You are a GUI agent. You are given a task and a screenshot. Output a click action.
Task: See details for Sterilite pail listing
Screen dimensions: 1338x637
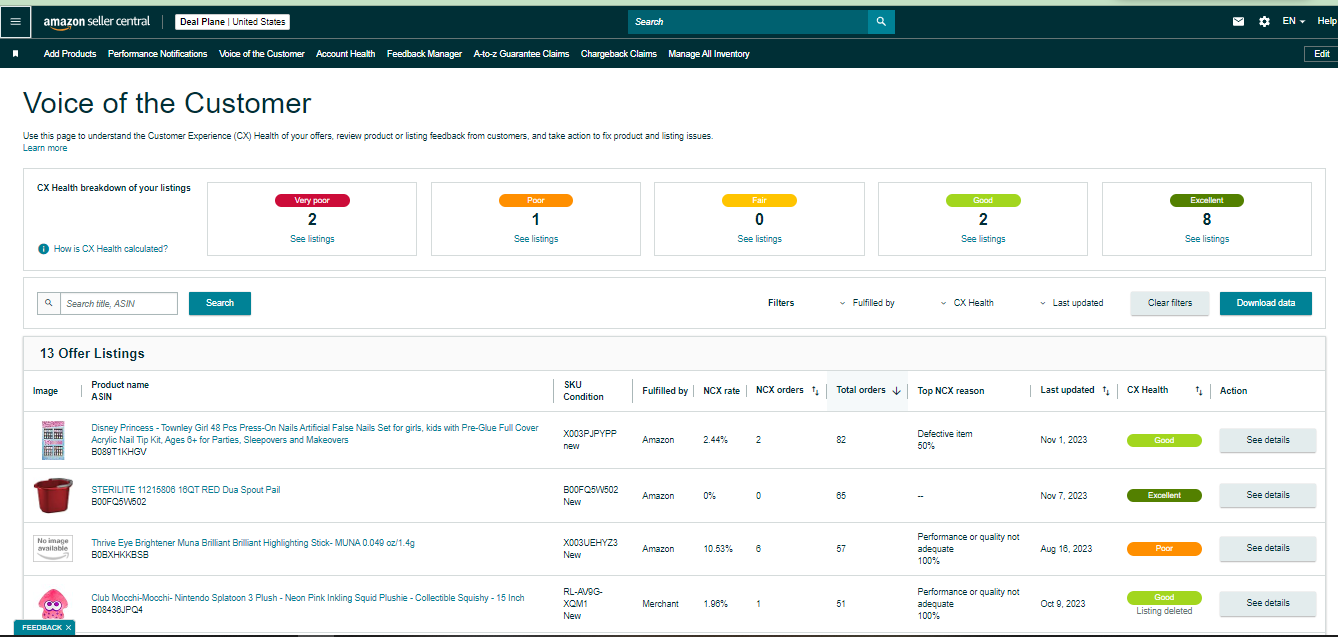tap(1268, 495)
